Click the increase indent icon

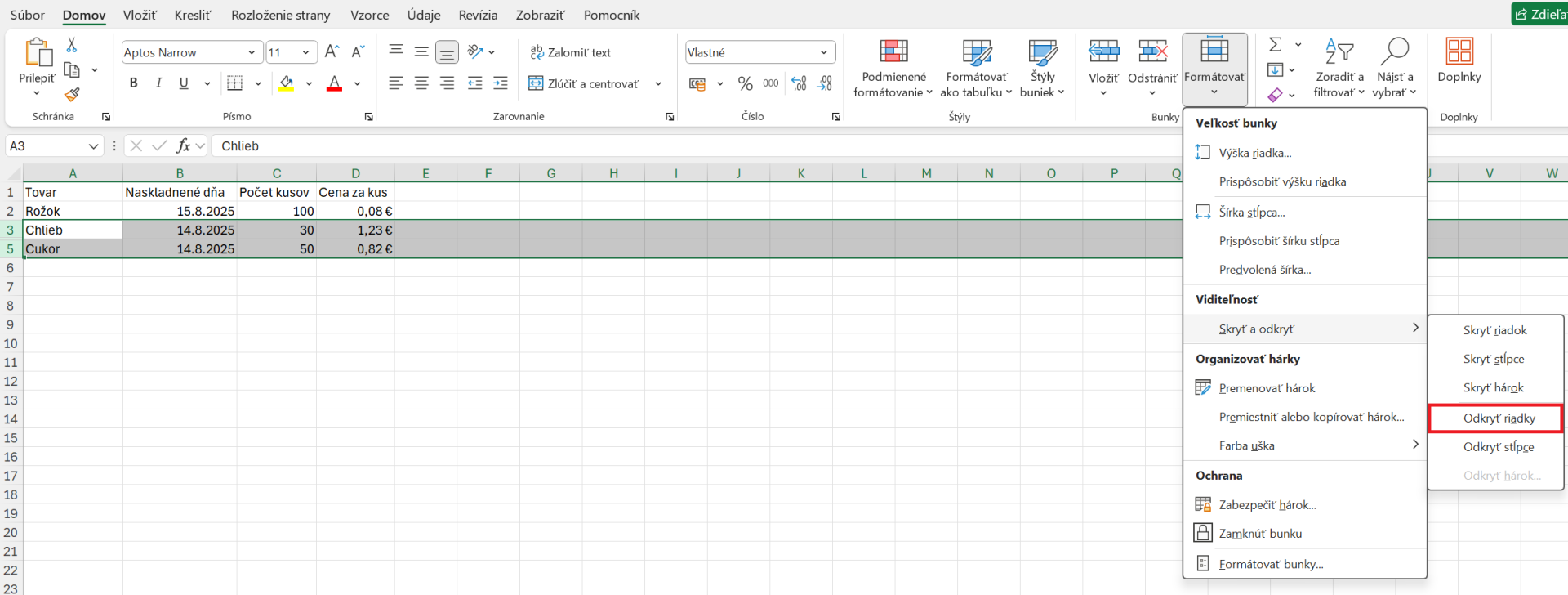click(x=501, y=83)
